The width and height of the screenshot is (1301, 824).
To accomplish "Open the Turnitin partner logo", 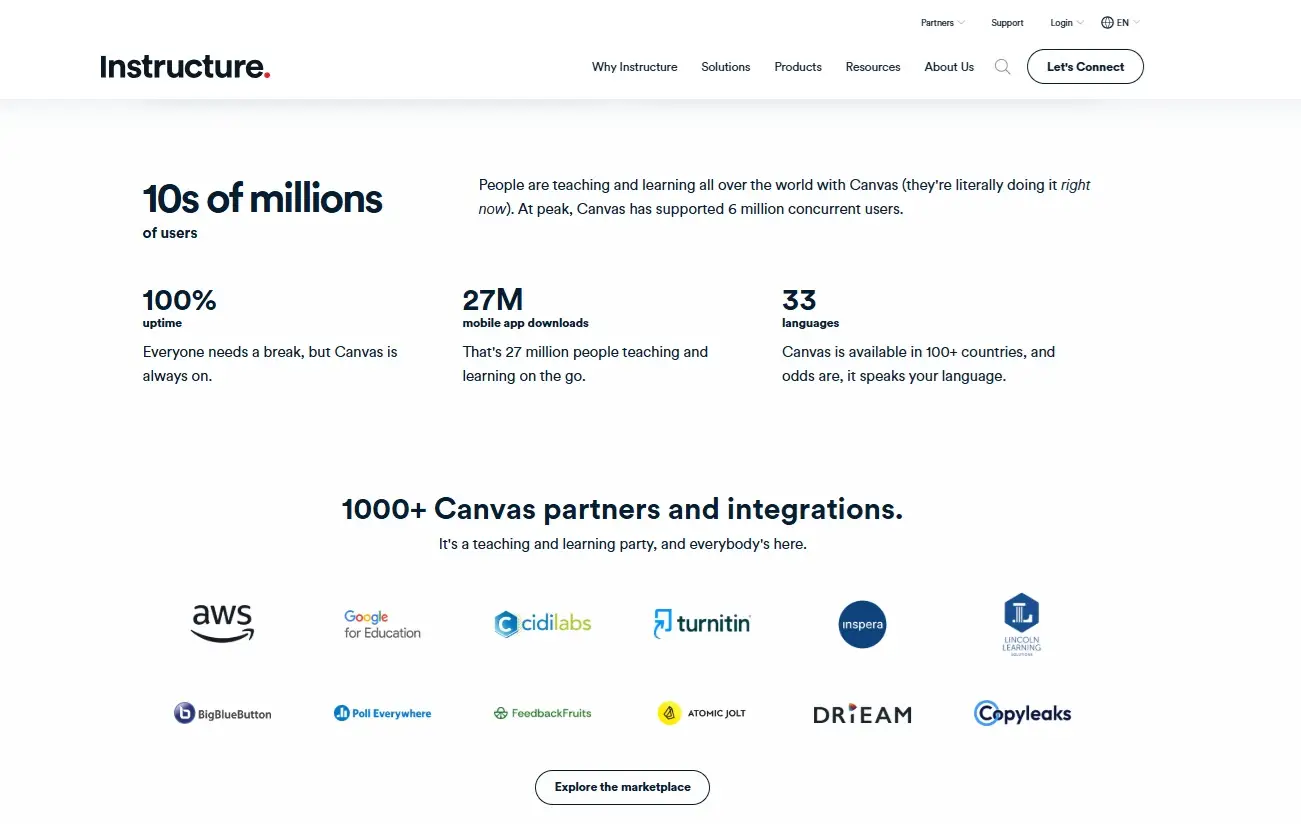I will 702,624.
